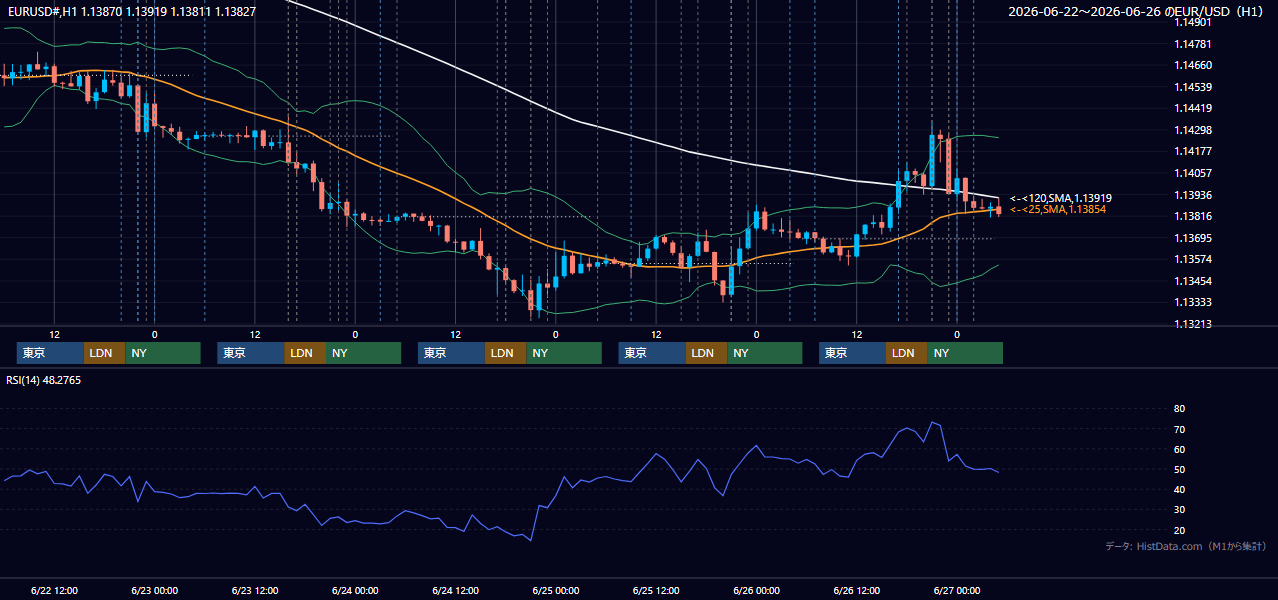Select the 6/23 00:00 time axis label
This screenshot has height=600, width=1278.
click(x=154, y=591)
